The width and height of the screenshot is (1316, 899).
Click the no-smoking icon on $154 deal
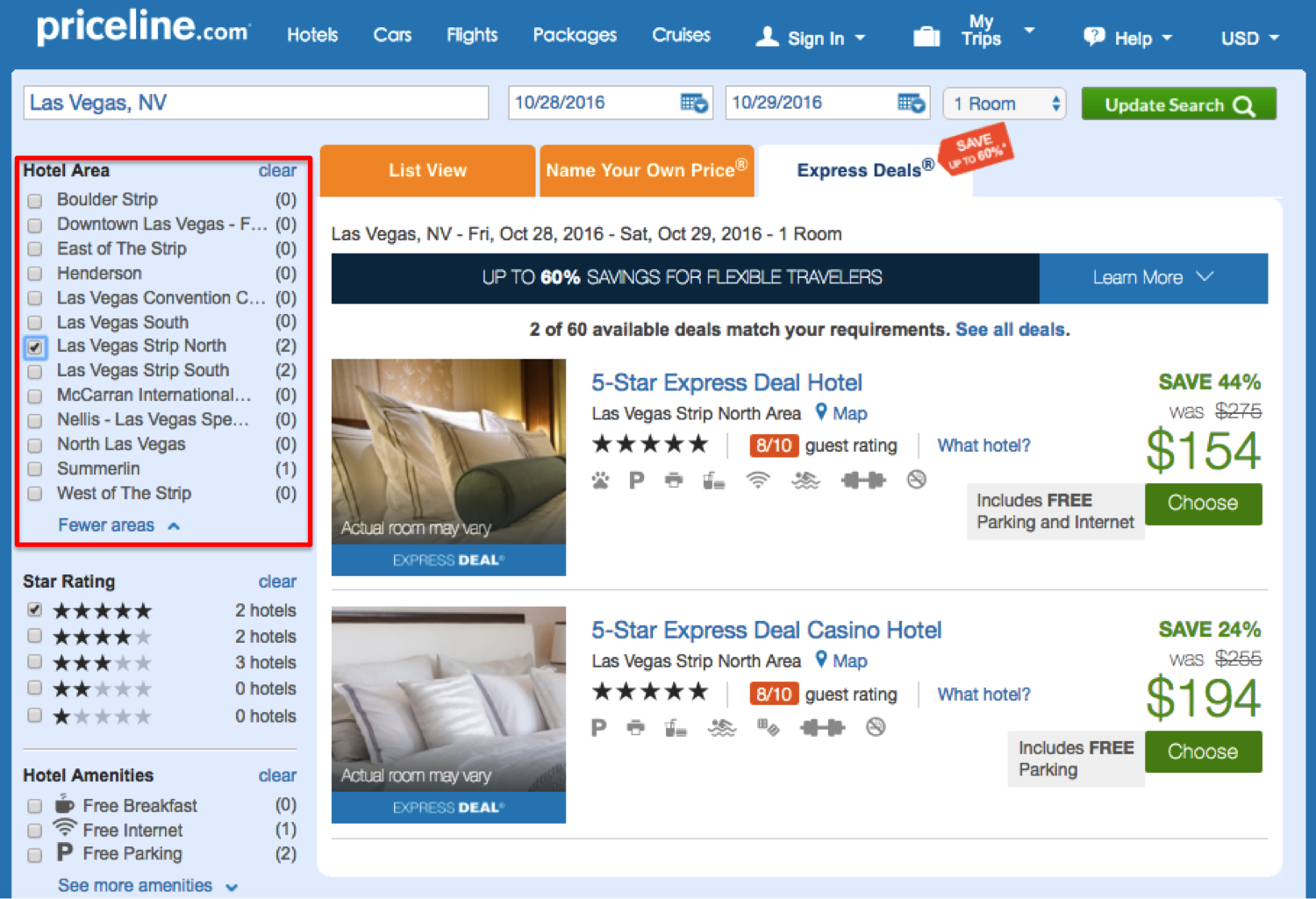click(917, 480)
